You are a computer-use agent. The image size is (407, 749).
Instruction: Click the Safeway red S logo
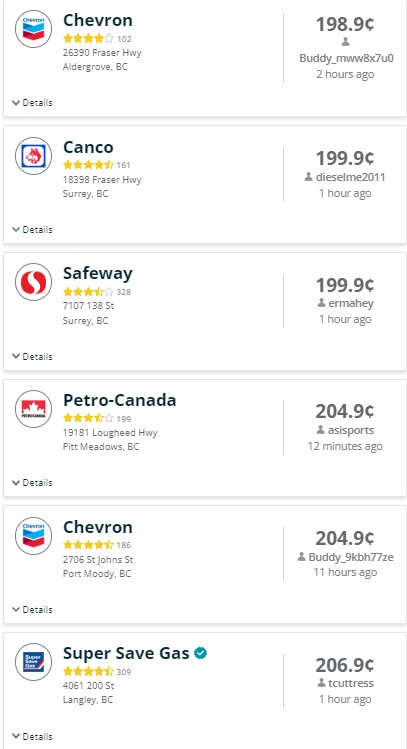[33, 282]
